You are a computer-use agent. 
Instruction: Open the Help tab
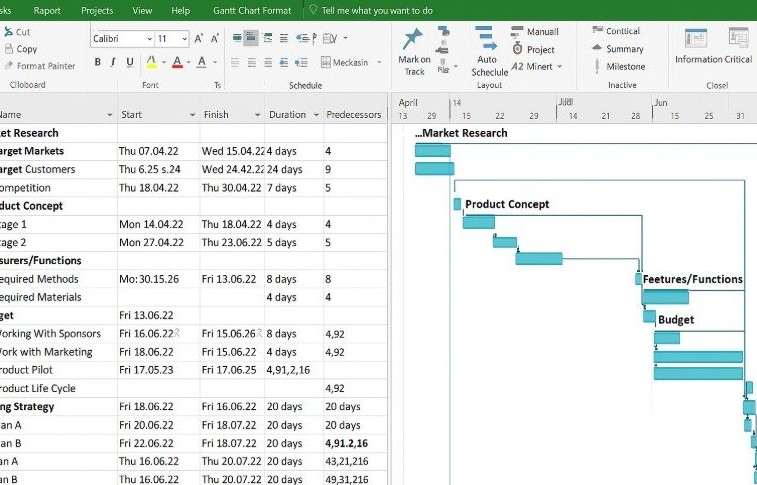click(180, 10)
